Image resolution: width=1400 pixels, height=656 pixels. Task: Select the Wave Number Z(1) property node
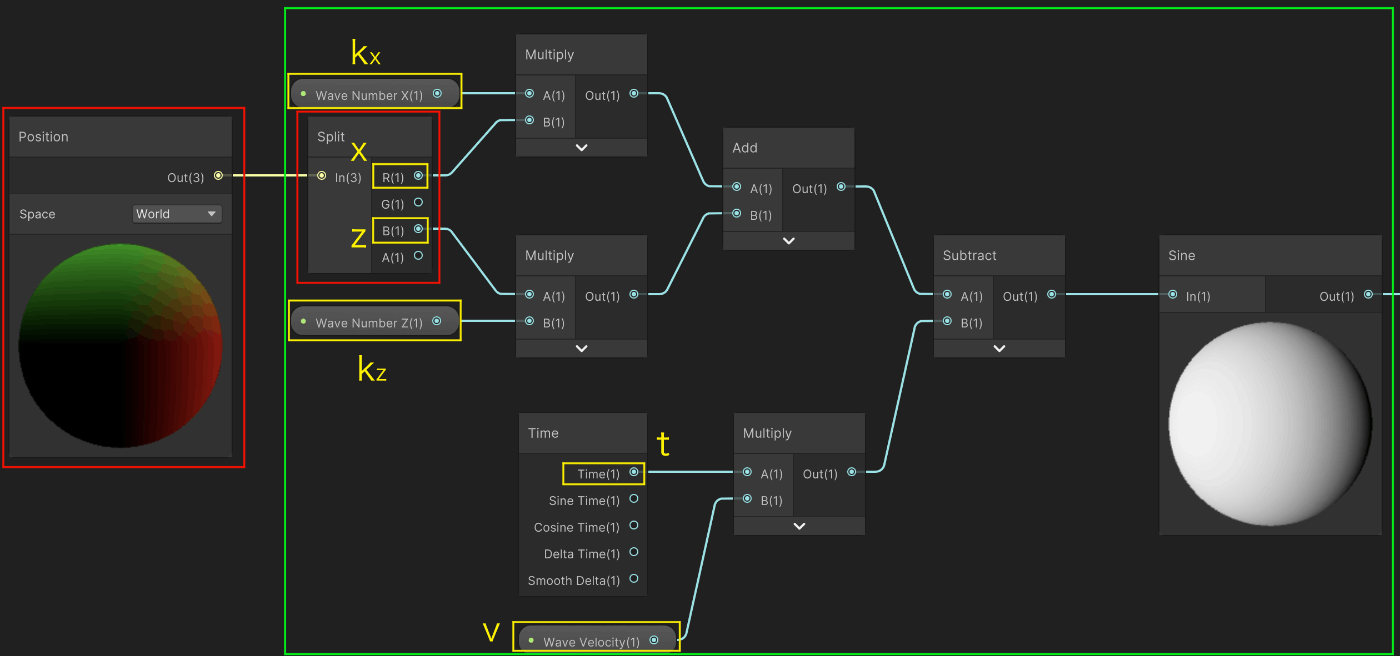tap(374, 321)
